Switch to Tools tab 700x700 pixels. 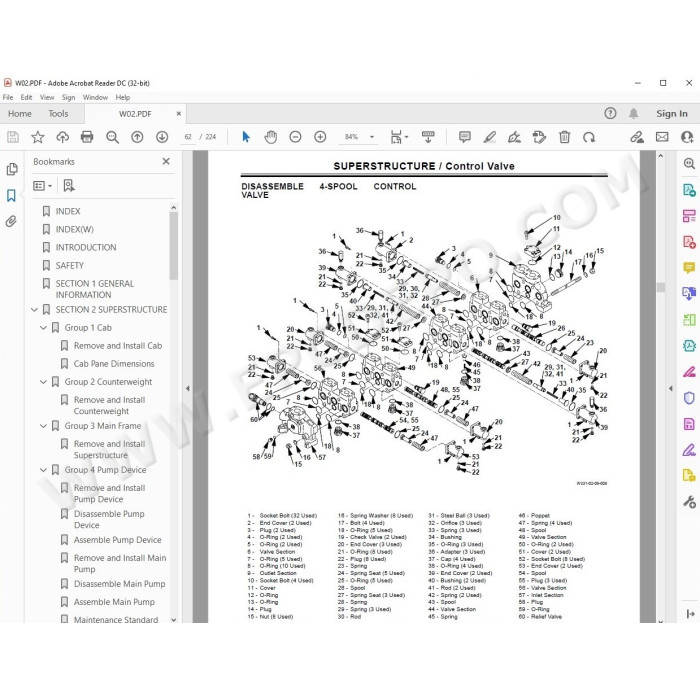[x=58, y=113]
